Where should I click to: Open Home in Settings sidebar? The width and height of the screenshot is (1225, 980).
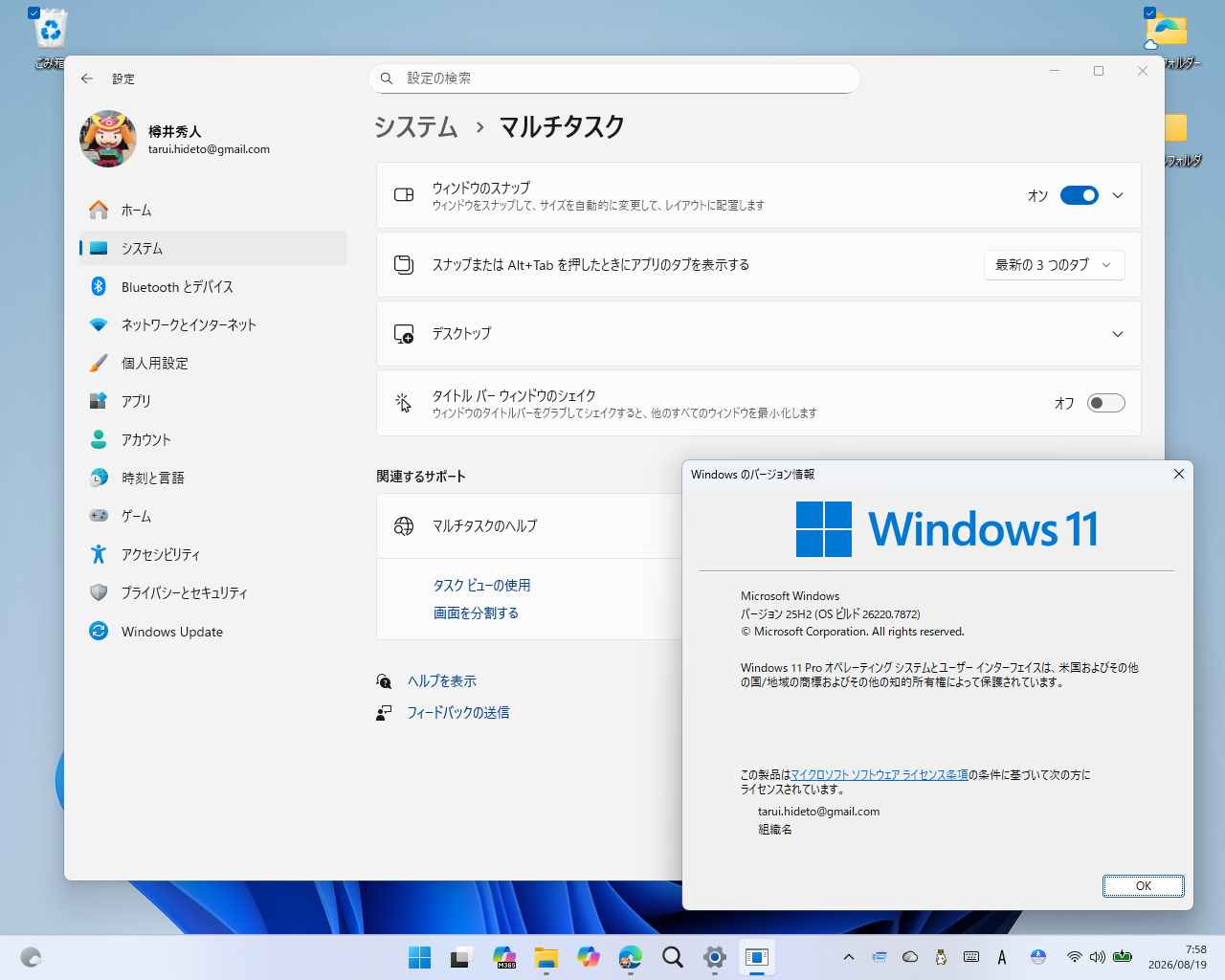[212, 210]
